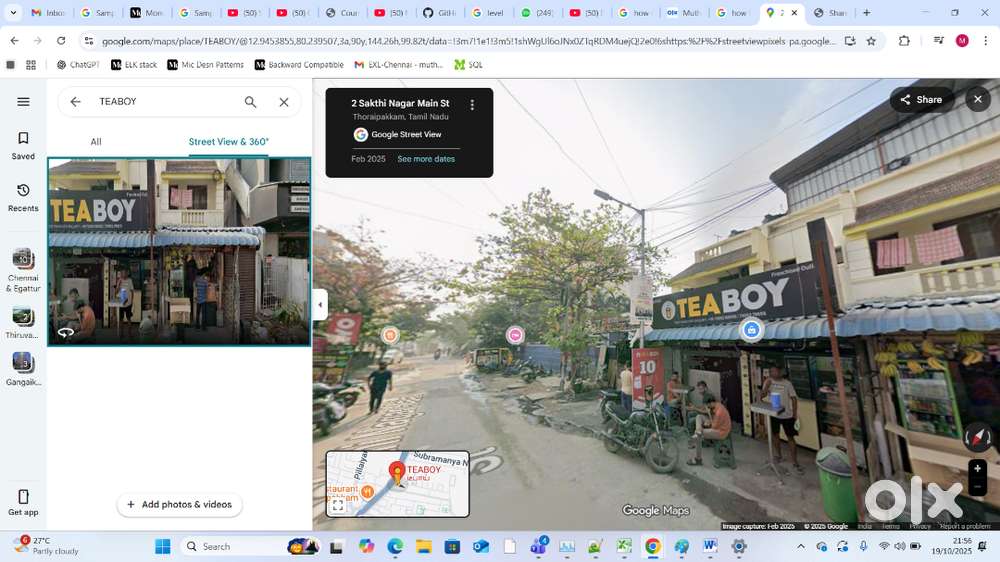Click the compass icon in Street View
The height and width of the screenshot is (562, 1000).
977,438
